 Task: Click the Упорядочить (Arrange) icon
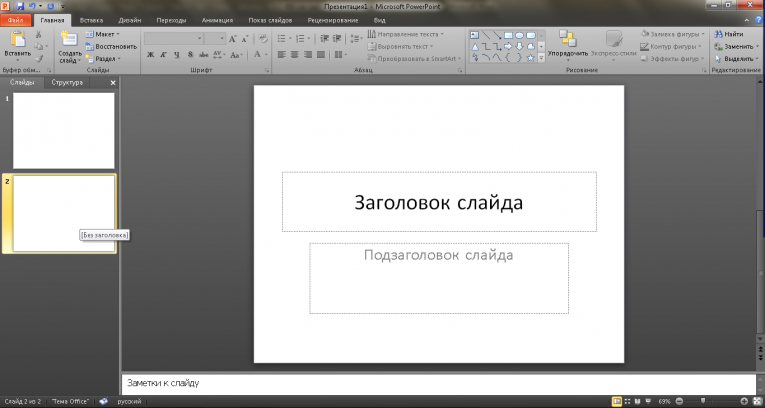(567, 40)
